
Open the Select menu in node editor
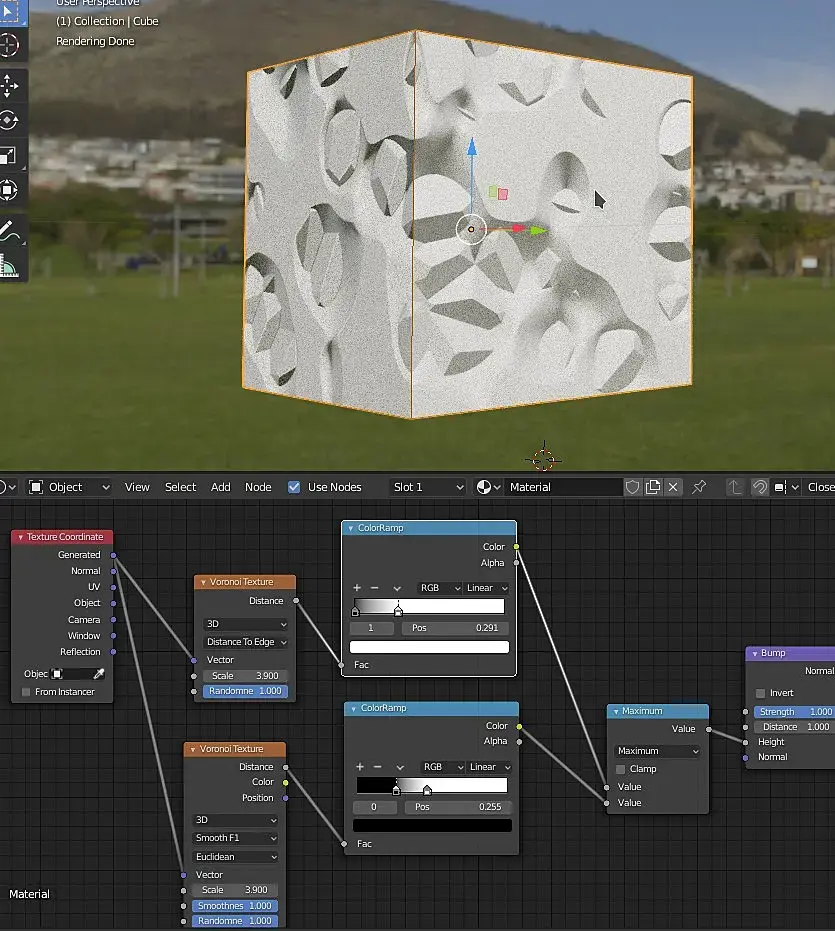(x=180, y=487)
